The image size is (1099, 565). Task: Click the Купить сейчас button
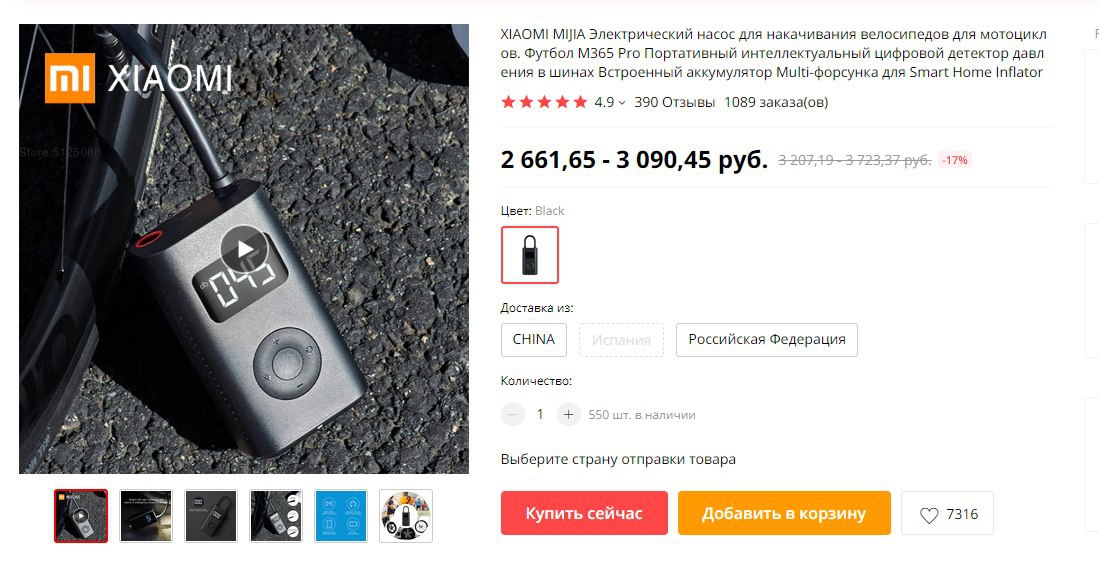click(584, 513)
